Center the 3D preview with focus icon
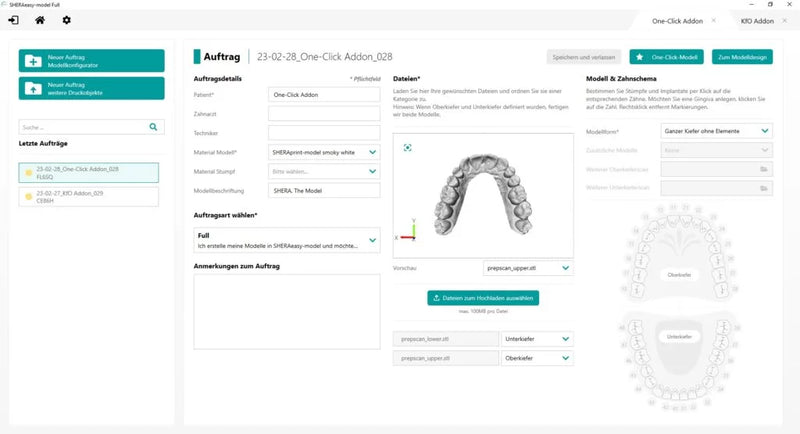This screenshot has height=434, width=800. [407, 147]
